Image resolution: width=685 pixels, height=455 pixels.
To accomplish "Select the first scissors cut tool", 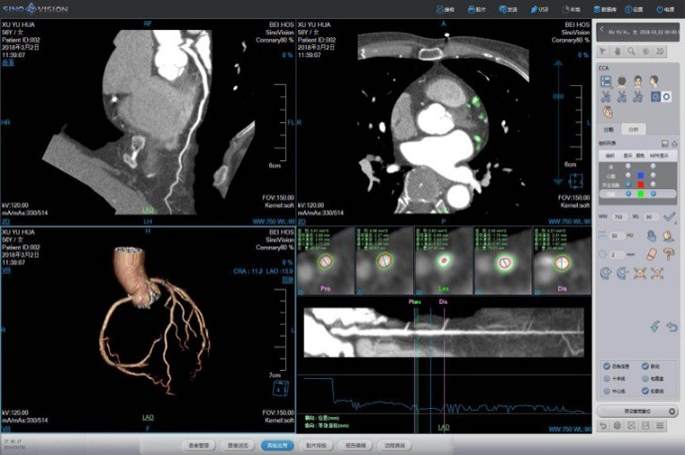I will (x=606, y=97).
